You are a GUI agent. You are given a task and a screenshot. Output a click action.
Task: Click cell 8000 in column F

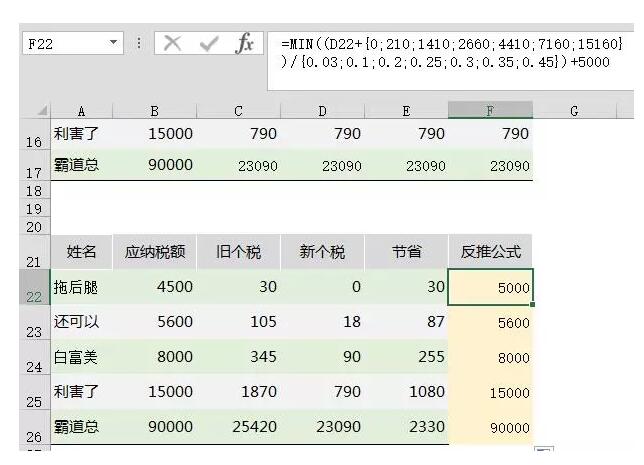click(490, 357)
